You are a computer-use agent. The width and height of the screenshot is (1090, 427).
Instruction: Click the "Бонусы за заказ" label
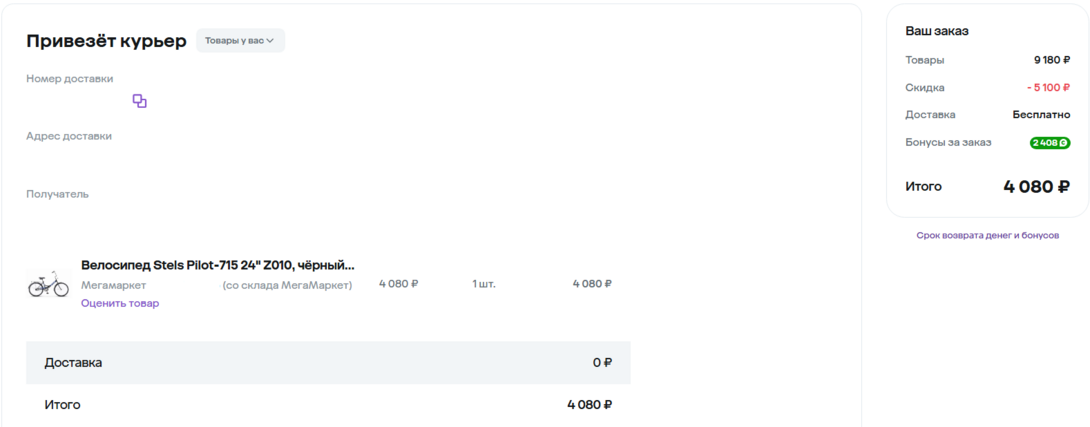948,142
